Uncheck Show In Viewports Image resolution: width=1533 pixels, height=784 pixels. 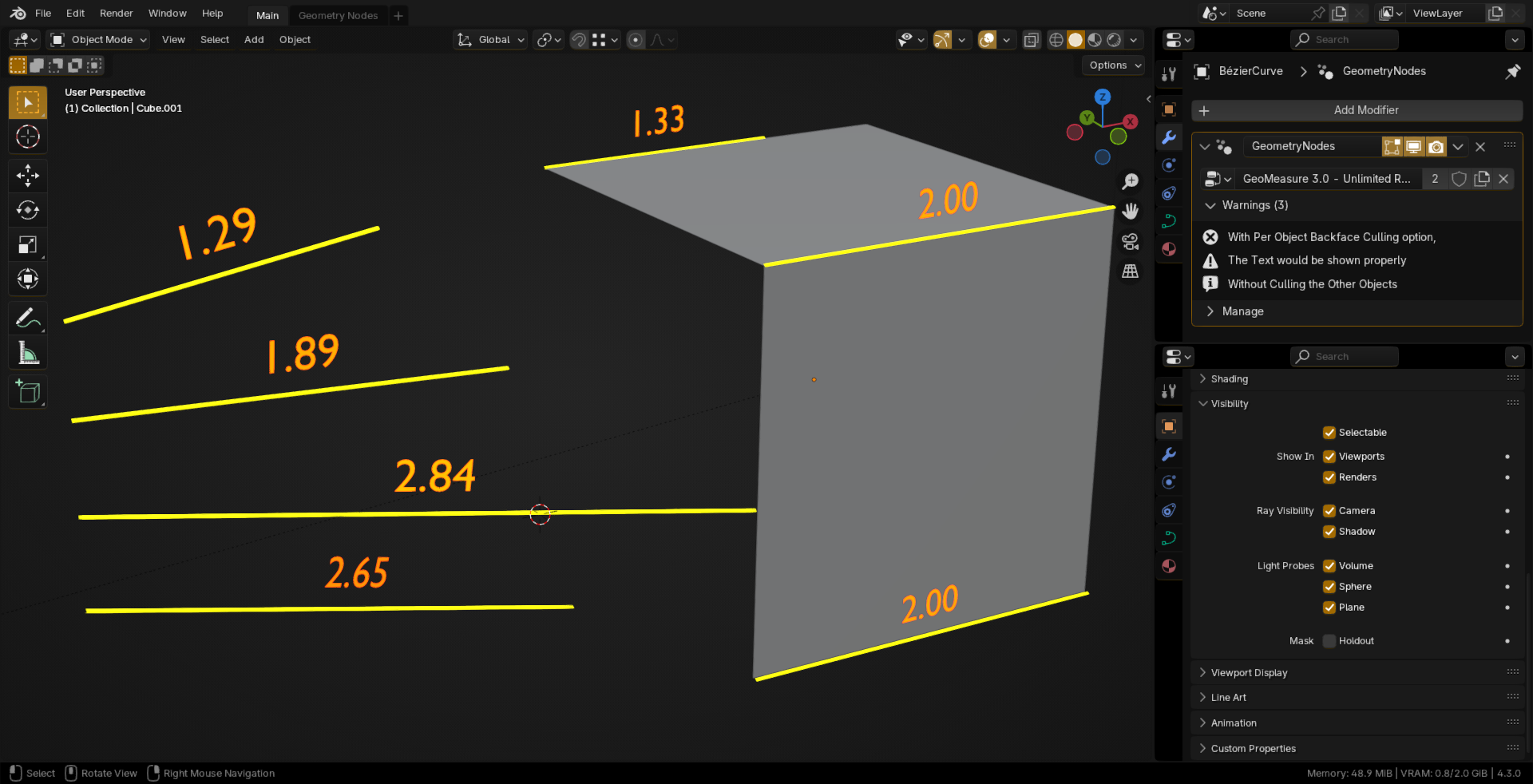(x=1329, y=457)
